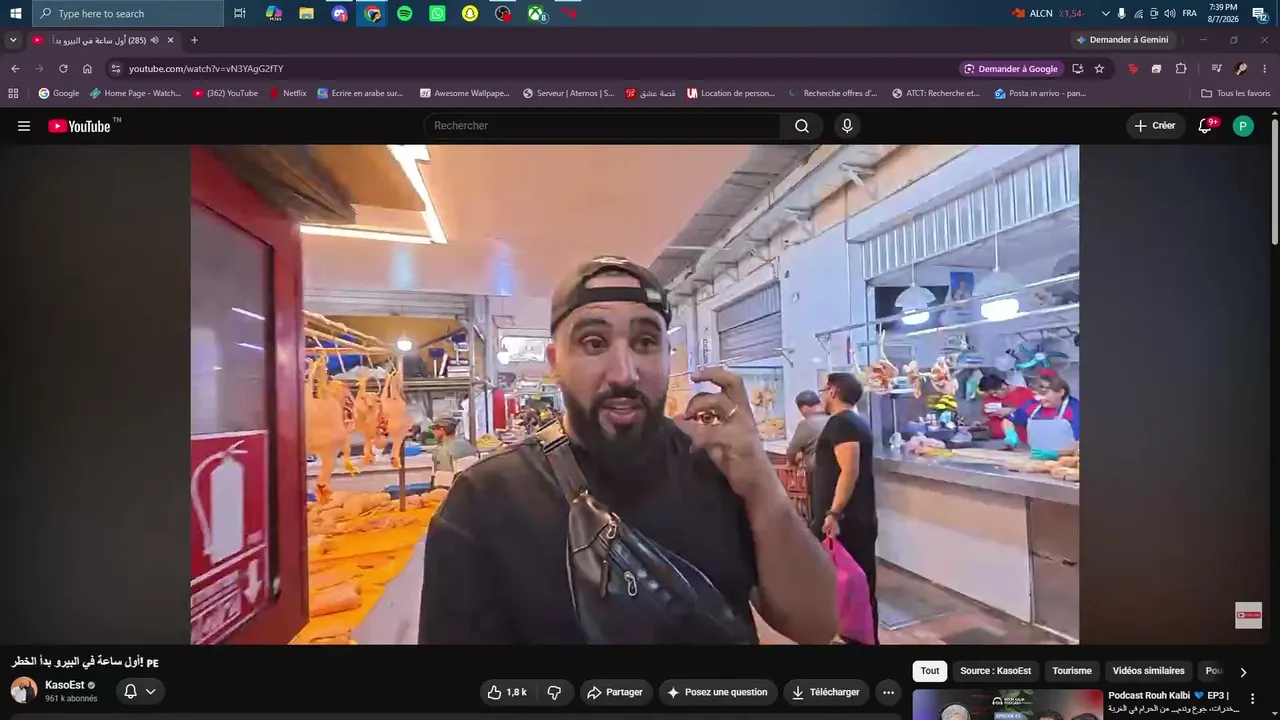This screenshot has height=720, width=1280.
Task: Show hidden system tray icons
Action: (1105, 13)
